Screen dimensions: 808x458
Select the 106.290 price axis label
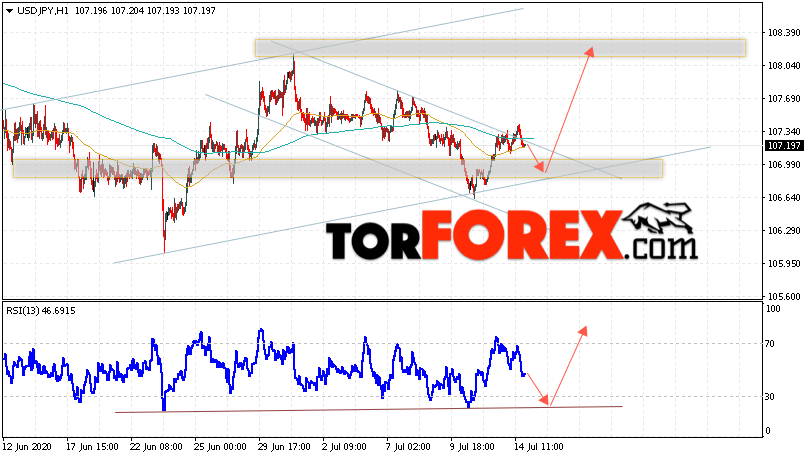point(784,230)
